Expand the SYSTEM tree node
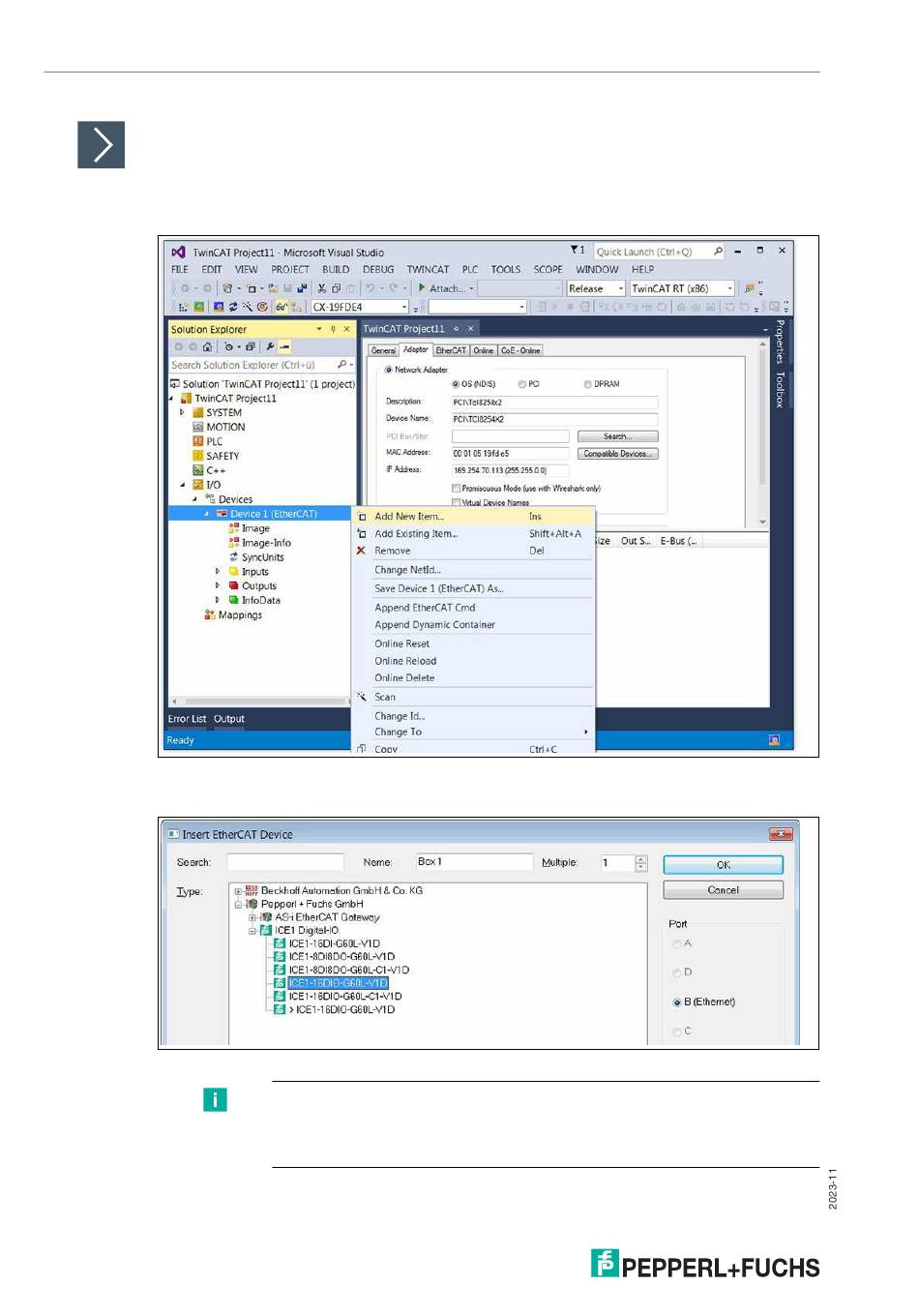919x1316 pixels. coord(182,413)
